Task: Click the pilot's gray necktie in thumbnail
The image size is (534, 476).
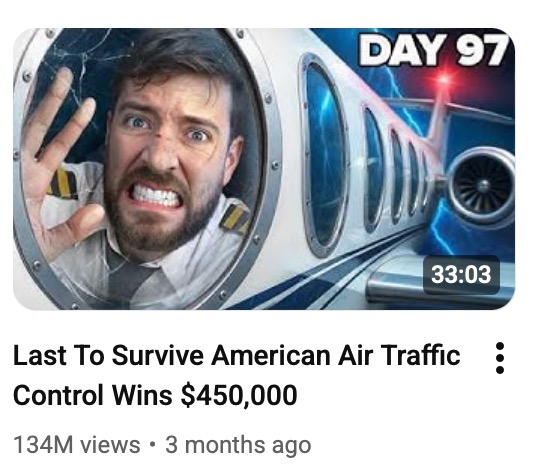Action: coord(123,276)
